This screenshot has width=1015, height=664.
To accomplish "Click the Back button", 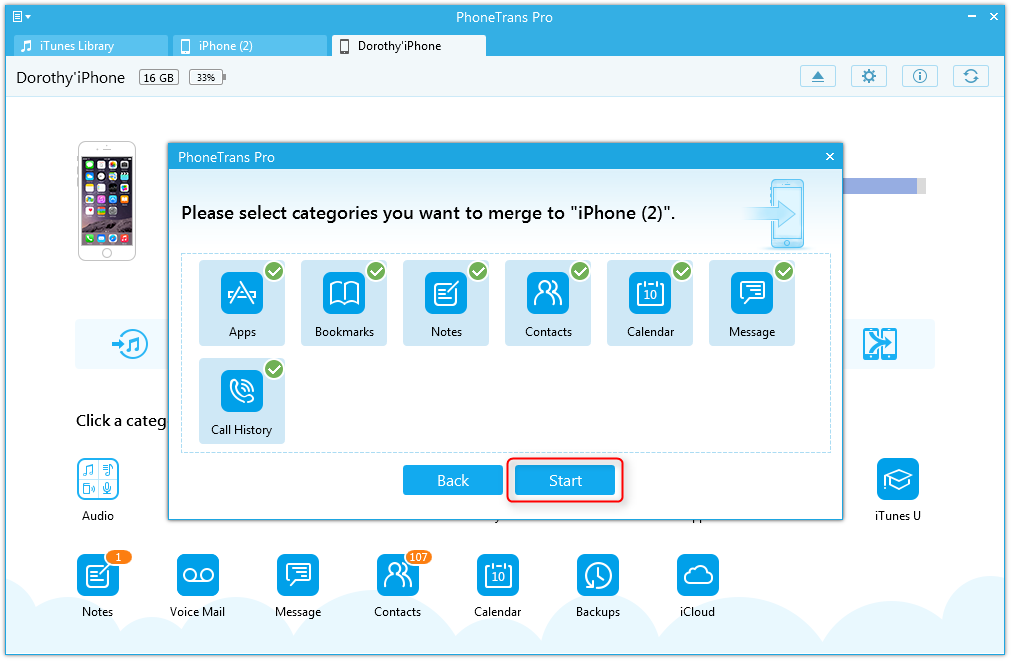I will click(x=452, y=481).
